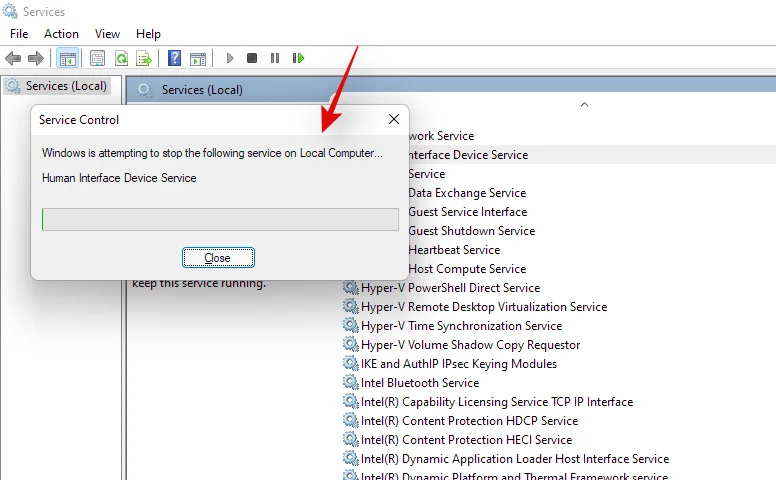Click the Back arrow toolbar icon
Screen dimensions: 776x480
tap(13, 58)
